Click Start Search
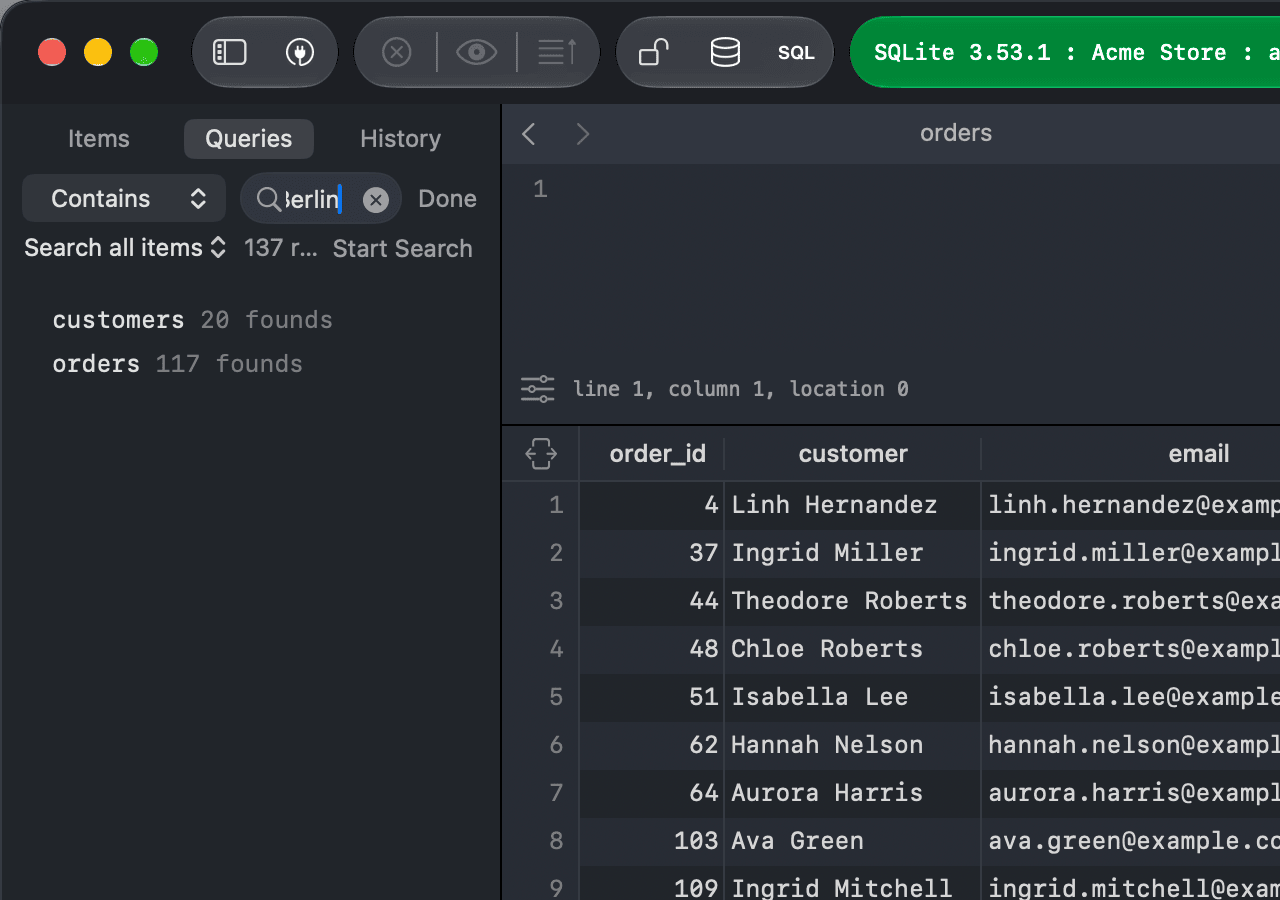The image size is (1280, 900). (x=402, y=249)
